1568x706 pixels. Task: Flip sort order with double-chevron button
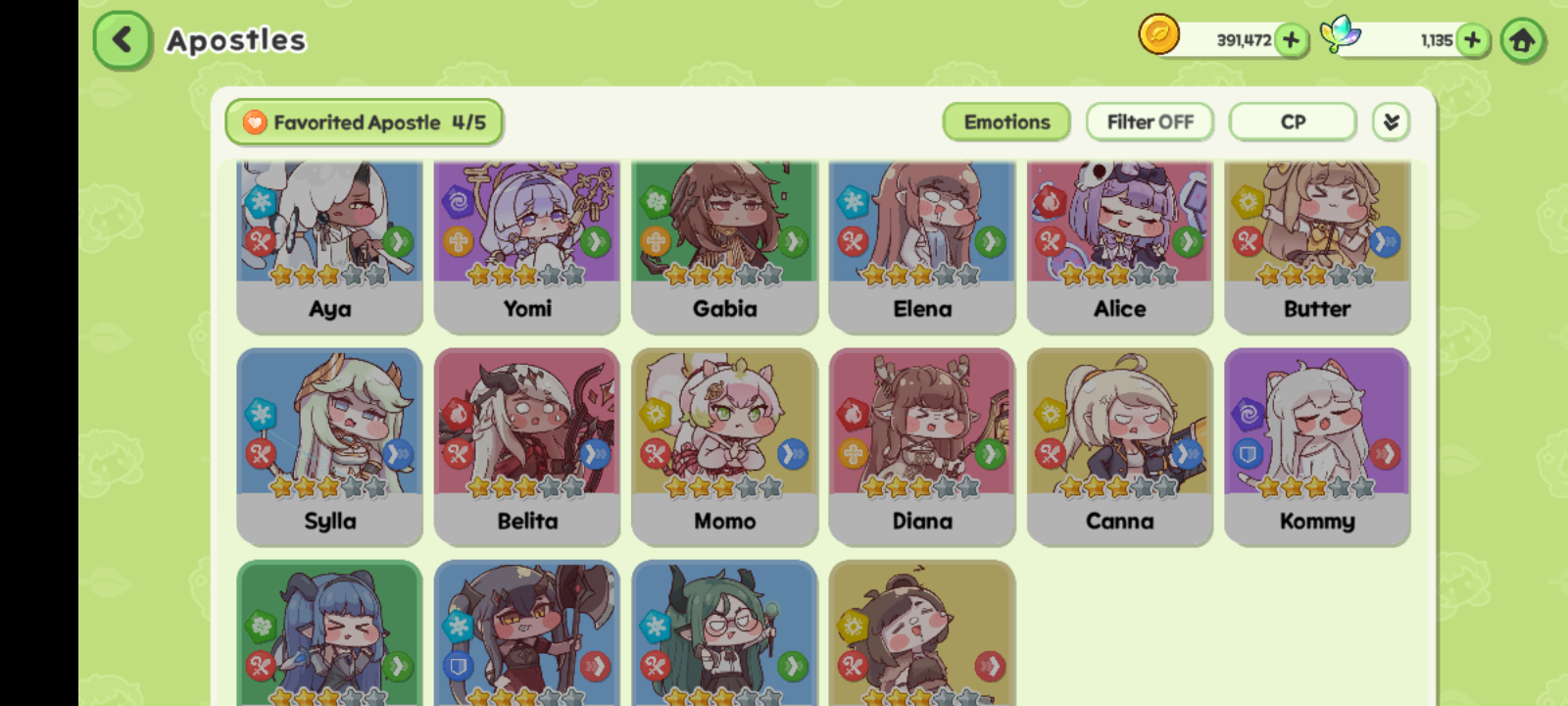click(x=1391, y=123)
